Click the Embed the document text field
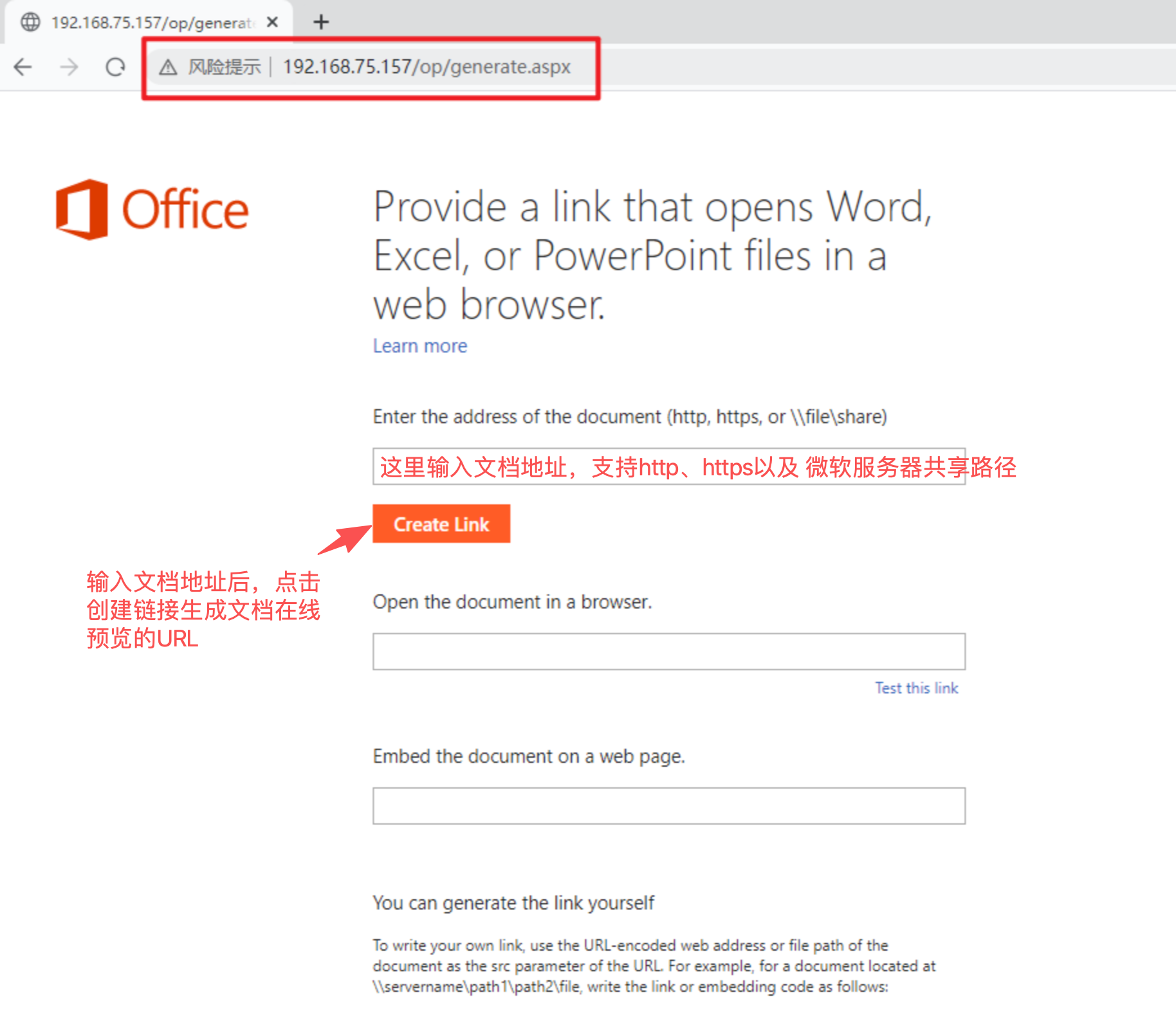Image resolution: width=1176 pixels, height=1015 pixels. point(669,806)
